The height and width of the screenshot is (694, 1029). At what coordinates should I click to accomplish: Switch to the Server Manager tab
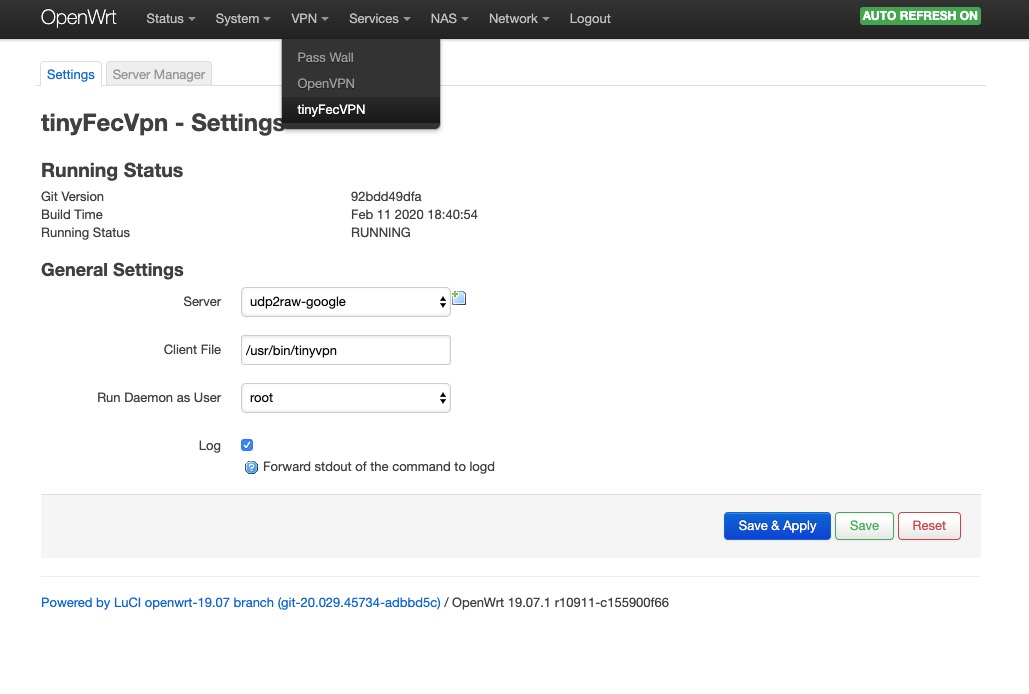(159, 74)
